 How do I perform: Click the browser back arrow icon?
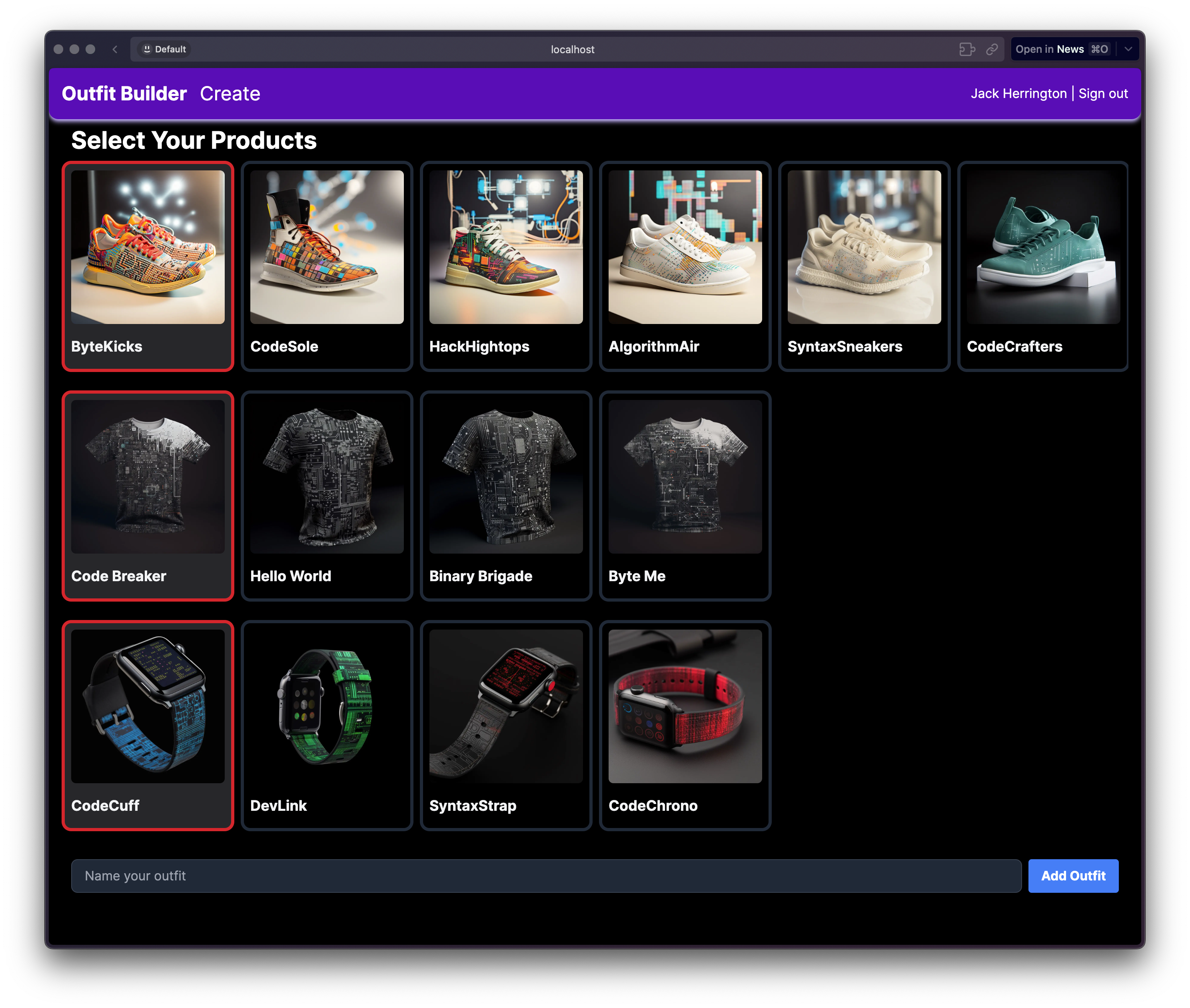click(115, 49)
